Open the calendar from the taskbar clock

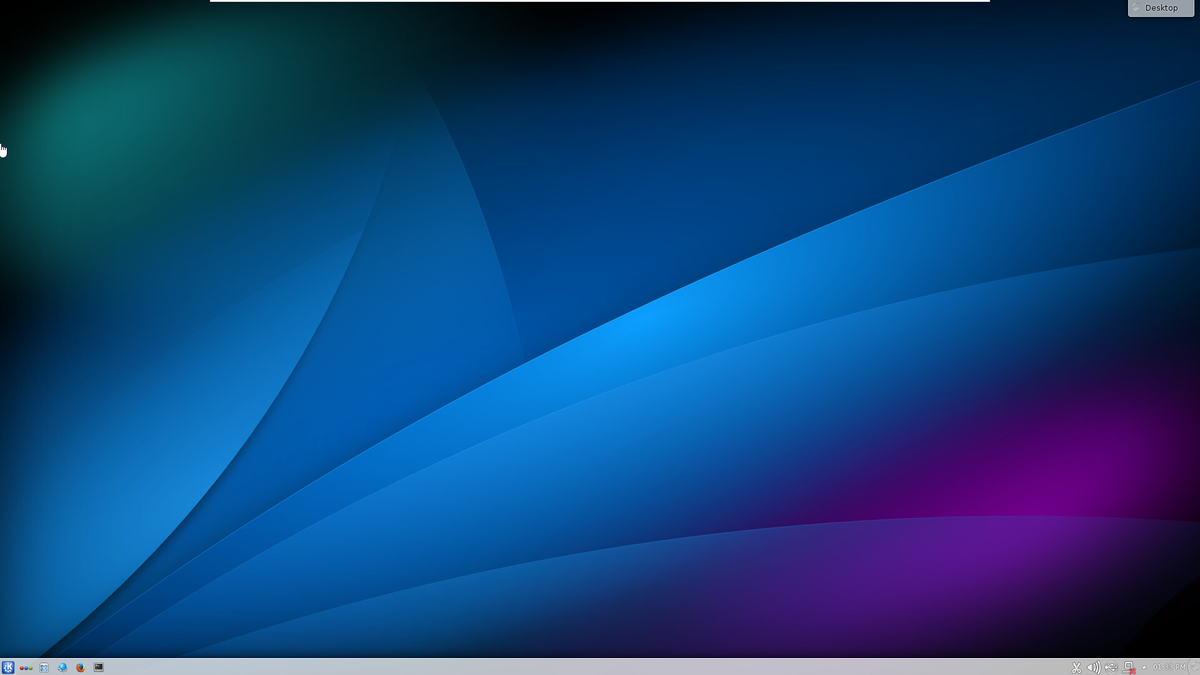1170,667
